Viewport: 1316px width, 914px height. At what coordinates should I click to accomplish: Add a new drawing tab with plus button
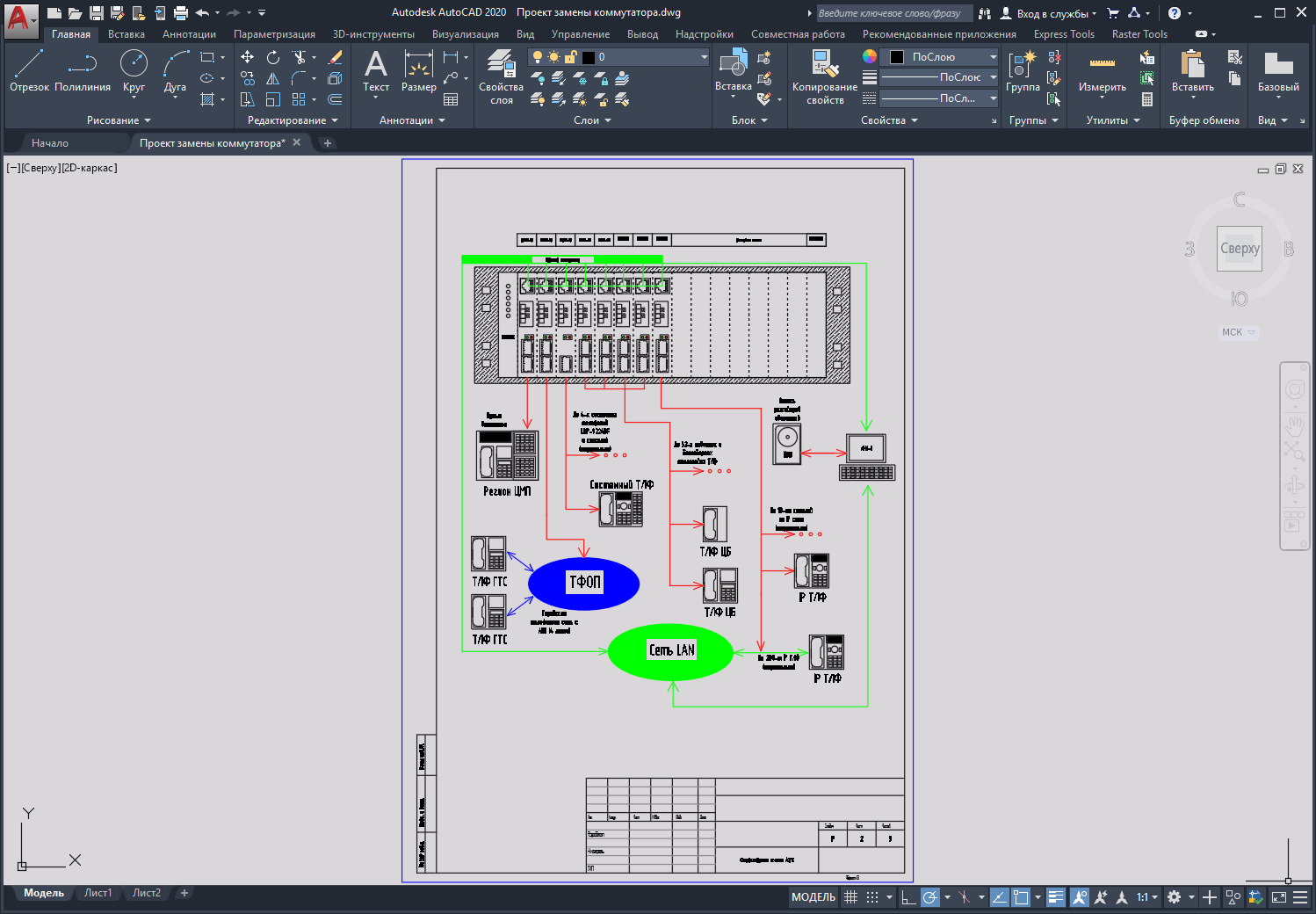click(328, 143)
